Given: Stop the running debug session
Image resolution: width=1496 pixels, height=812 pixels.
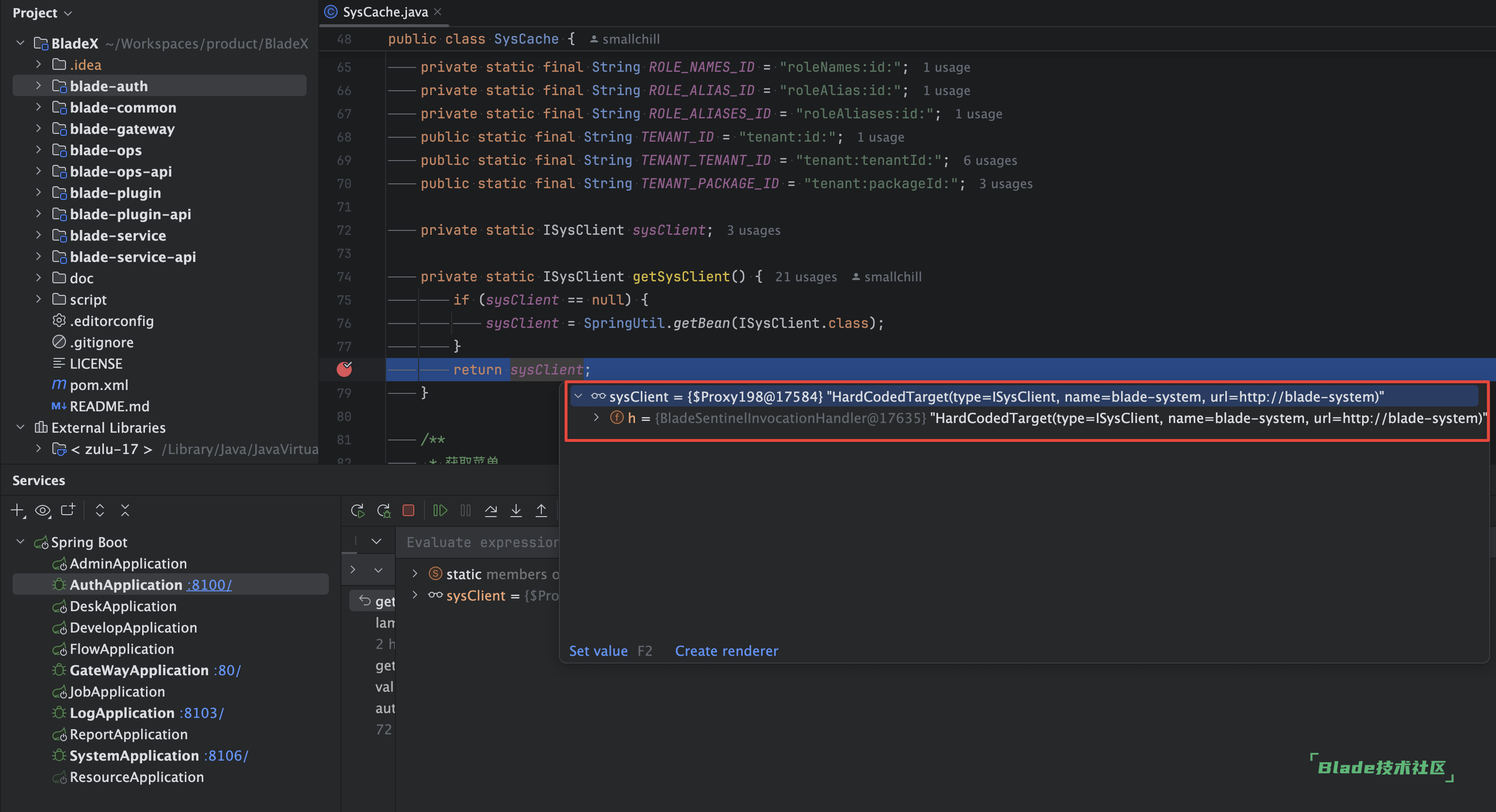Looking at the screenshot, I should point(408,511).
